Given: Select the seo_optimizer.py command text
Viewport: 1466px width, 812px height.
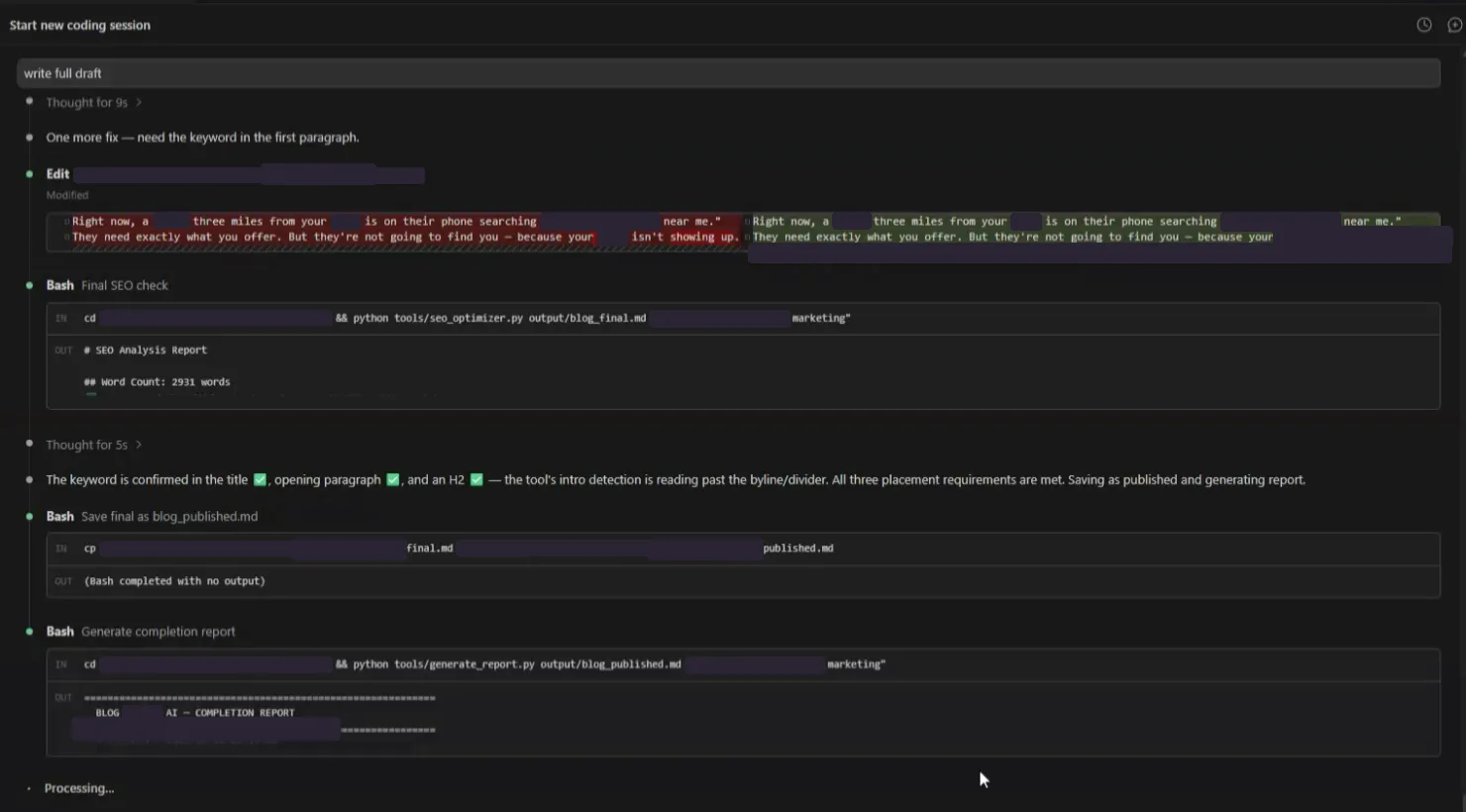Looking at the screenshot, I should pyautogui.click(x=468, y=318).
